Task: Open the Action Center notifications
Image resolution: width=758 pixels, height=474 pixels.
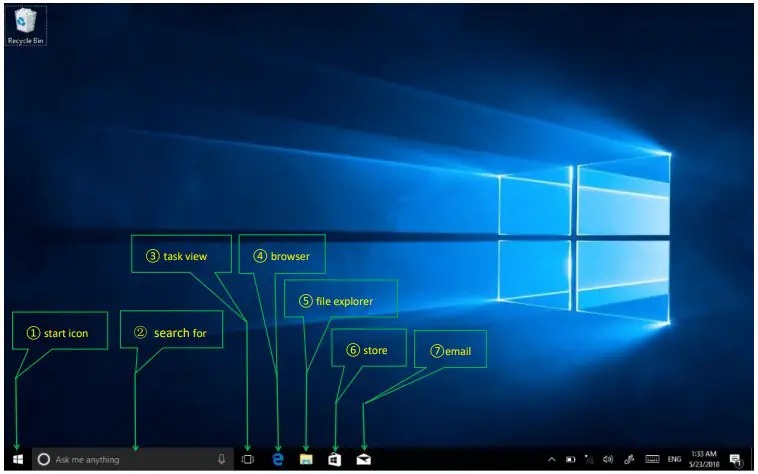Action: coord(736,460)
